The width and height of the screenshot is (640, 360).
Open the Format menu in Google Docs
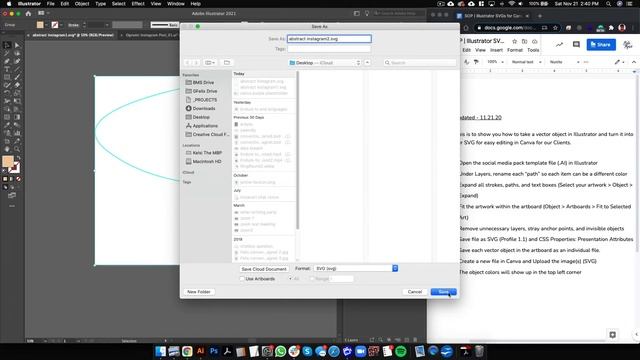pyautogui.click(x=515, y=50)
